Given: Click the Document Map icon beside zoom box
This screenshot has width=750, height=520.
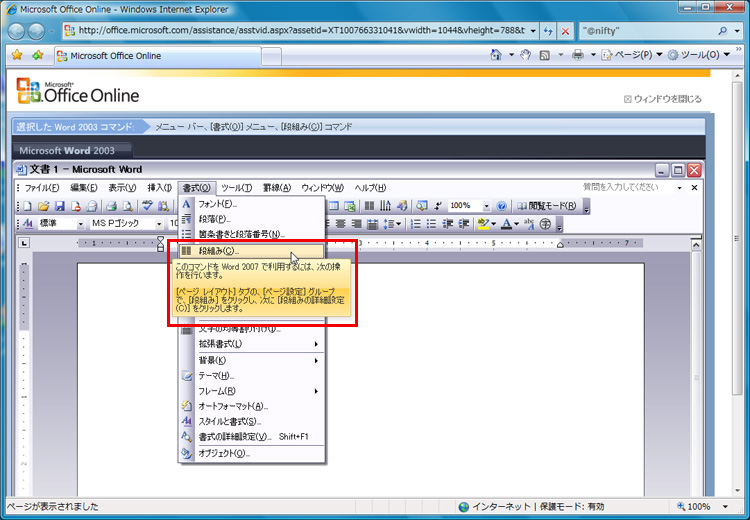Looking at the screenshot, I should [421, 206].
